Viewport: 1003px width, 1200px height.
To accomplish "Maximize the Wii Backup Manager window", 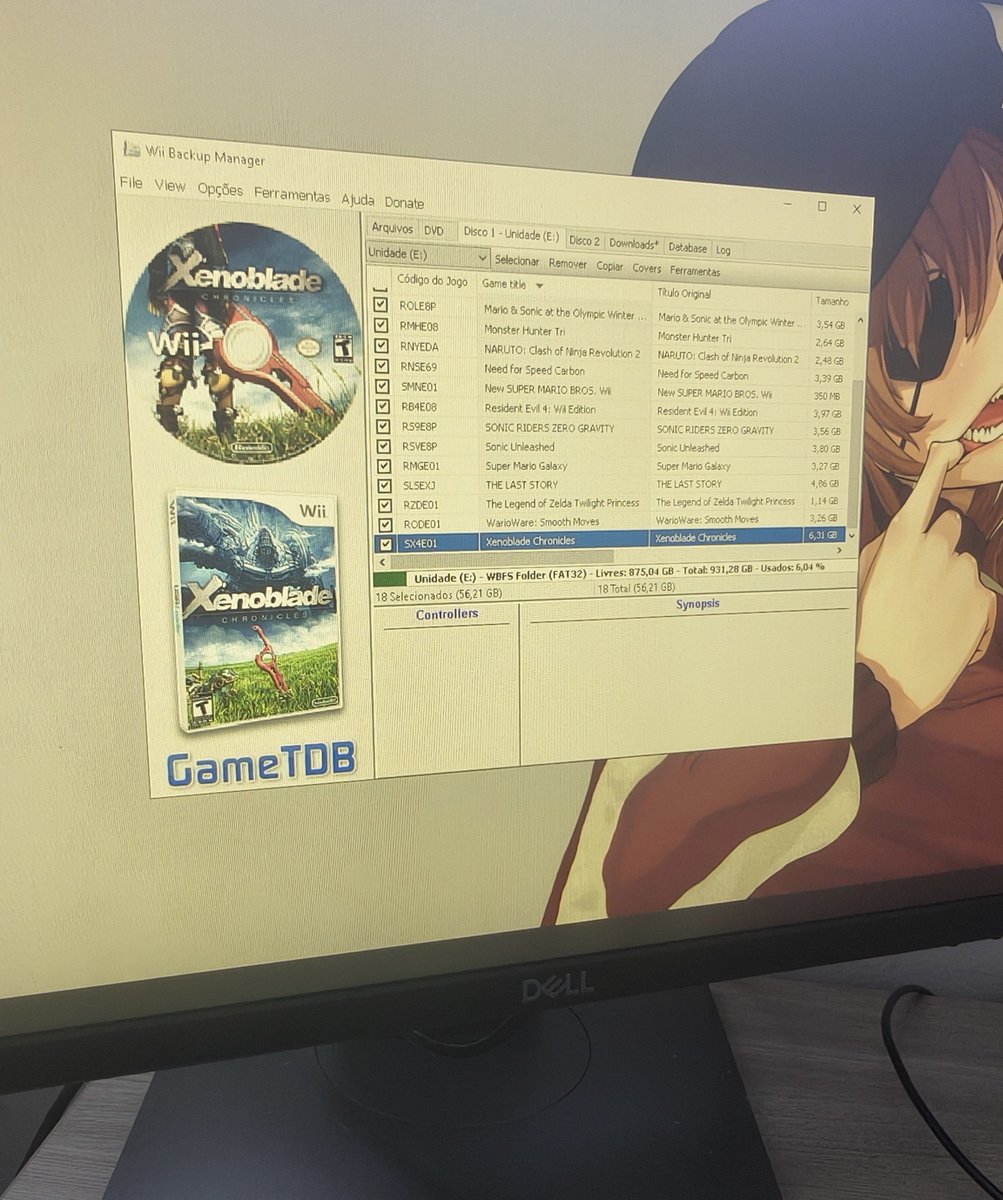I will click(822, 206).
